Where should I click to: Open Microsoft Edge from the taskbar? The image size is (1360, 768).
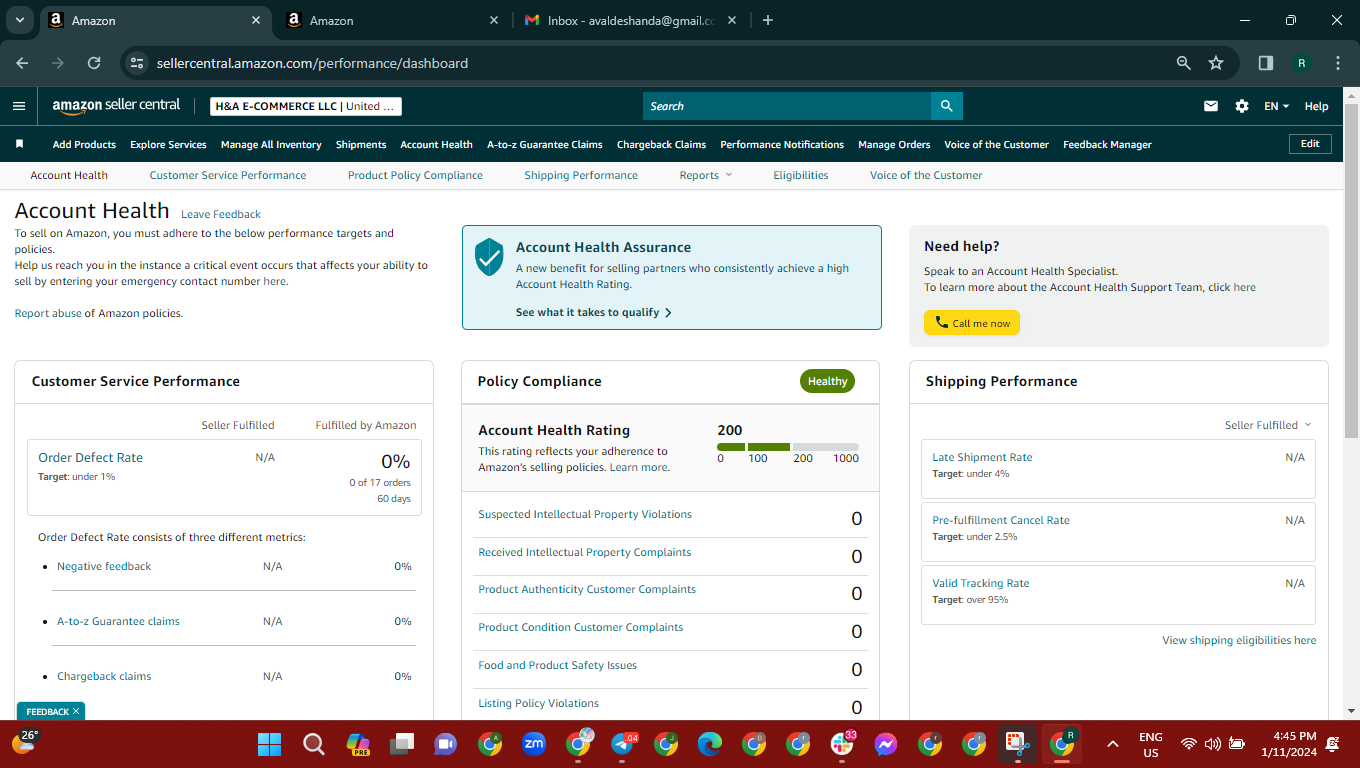[710, 744]
